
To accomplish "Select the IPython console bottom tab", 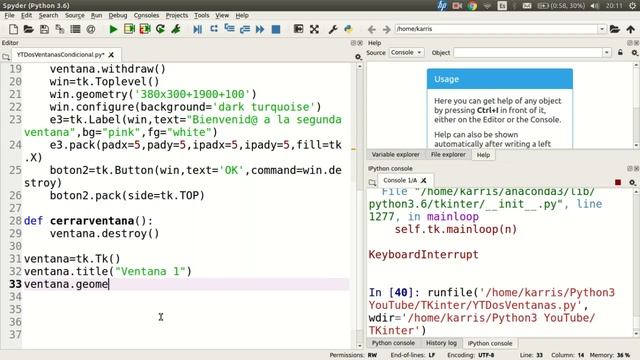I will (x=490, y=344).
